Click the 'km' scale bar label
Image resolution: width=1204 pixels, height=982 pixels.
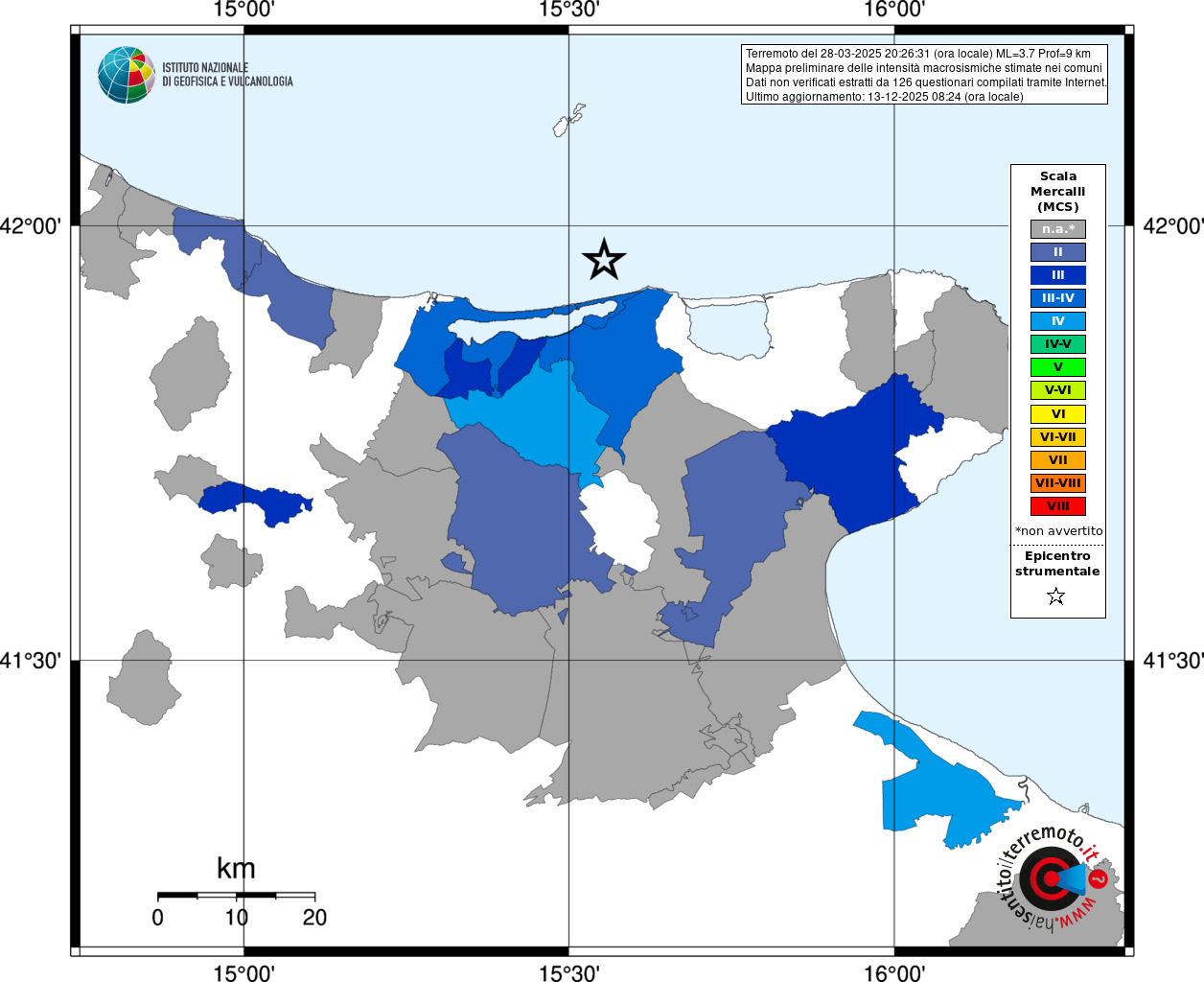[x=236, y=868]
